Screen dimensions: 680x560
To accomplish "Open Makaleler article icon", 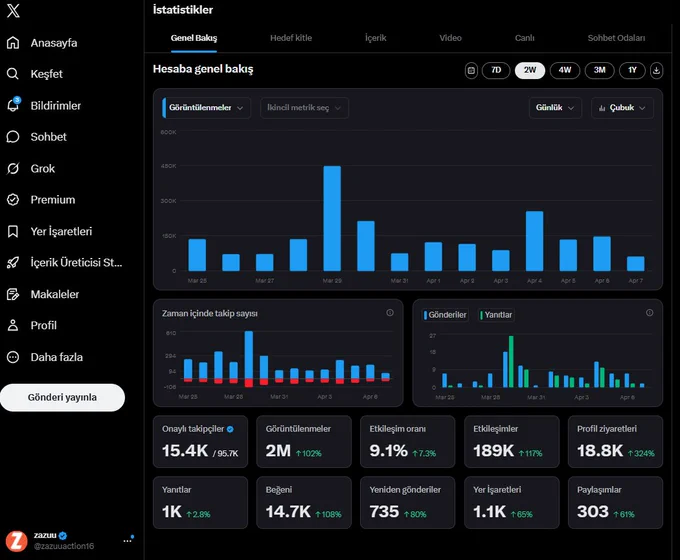I will tap(13, 294).
